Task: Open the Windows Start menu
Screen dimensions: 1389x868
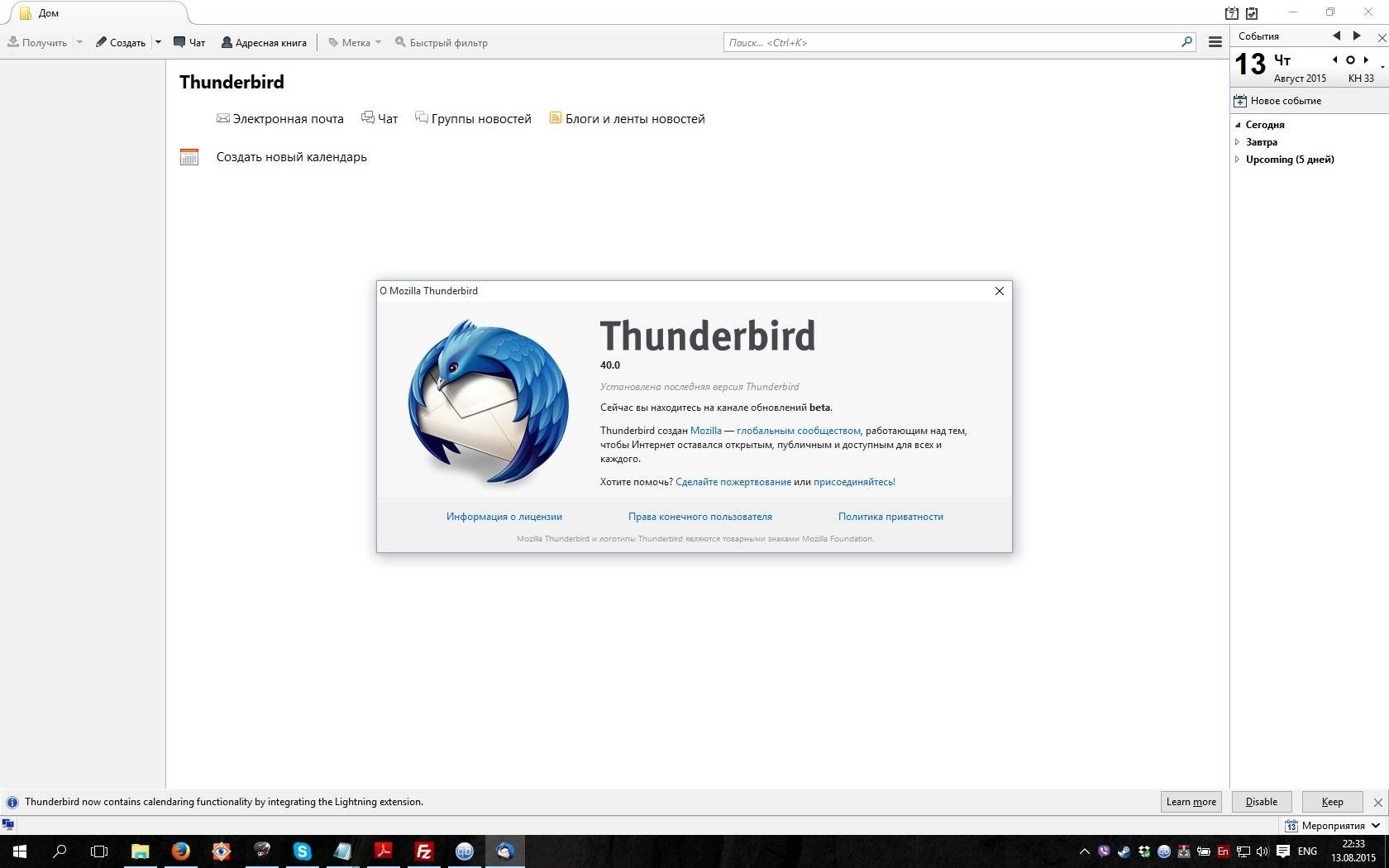Action: (20, 851)
